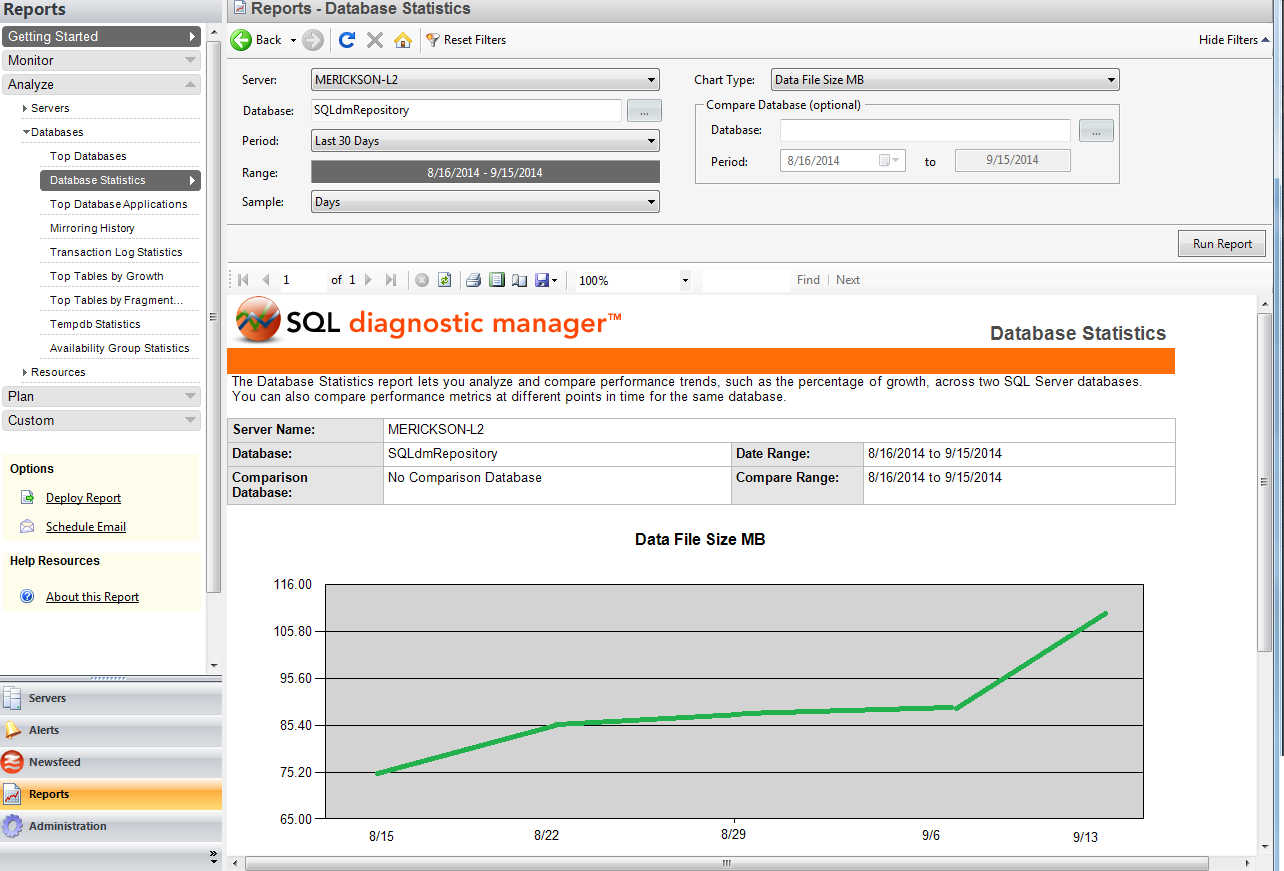Refresh the report with the blue arrow icon
This screenshot has height=871, width=1284.
[x=347, y=40]
